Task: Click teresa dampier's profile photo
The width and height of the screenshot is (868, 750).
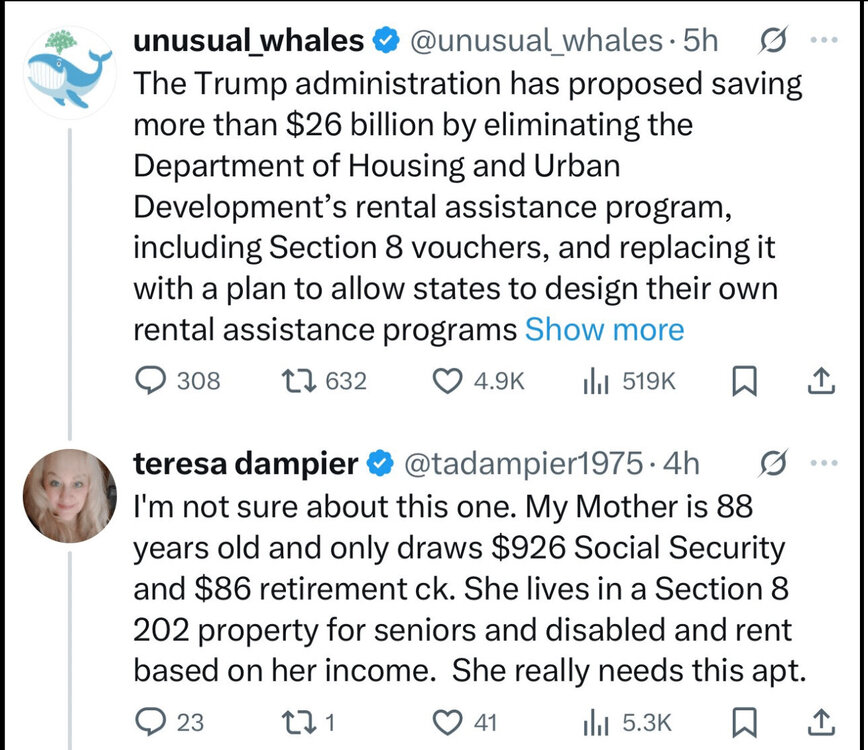Action: [68, 496]
